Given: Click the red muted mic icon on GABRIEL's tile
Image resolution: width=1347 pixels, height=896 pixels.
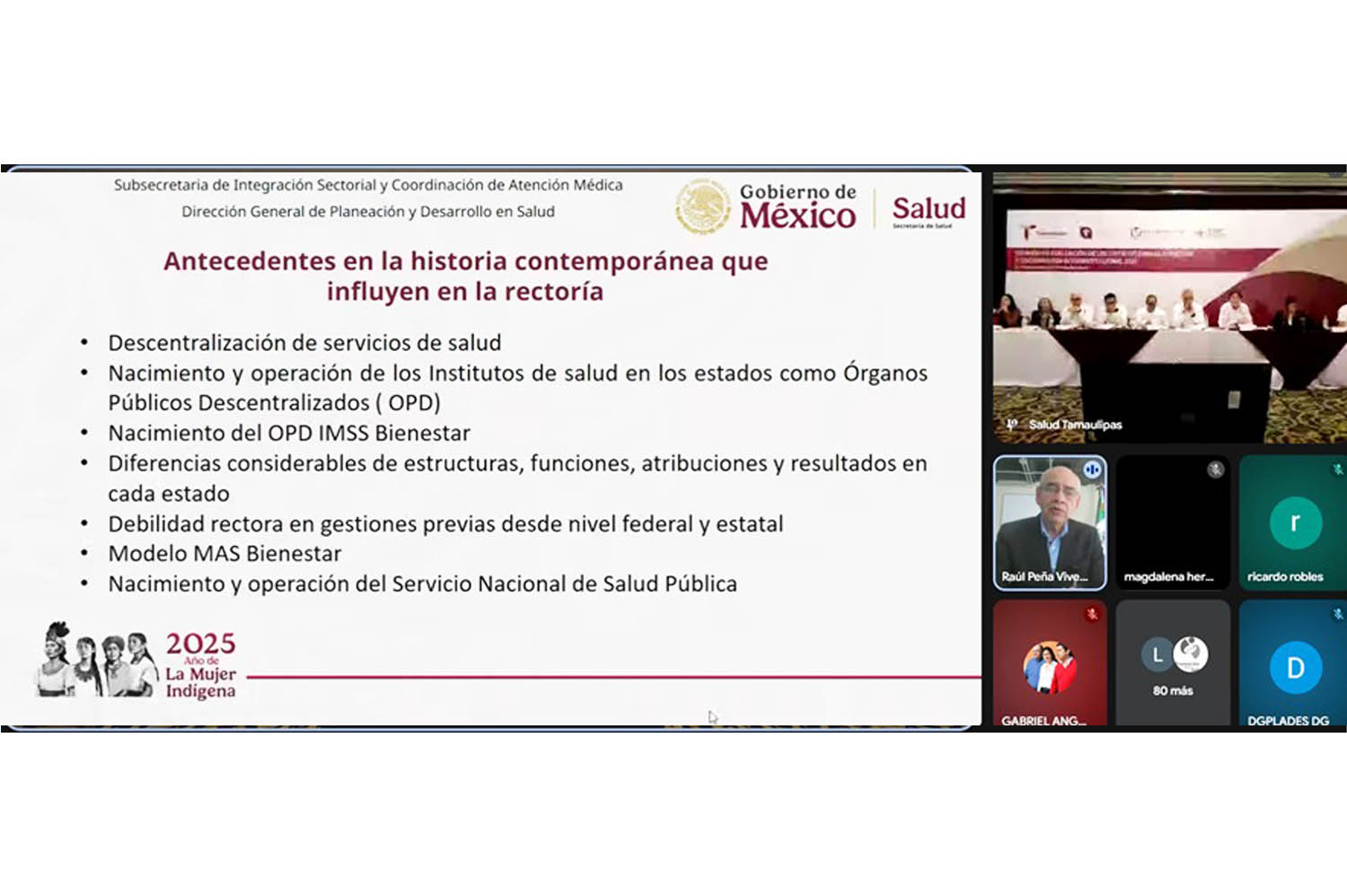Looking at the screenshot, I should [1092, 615].
